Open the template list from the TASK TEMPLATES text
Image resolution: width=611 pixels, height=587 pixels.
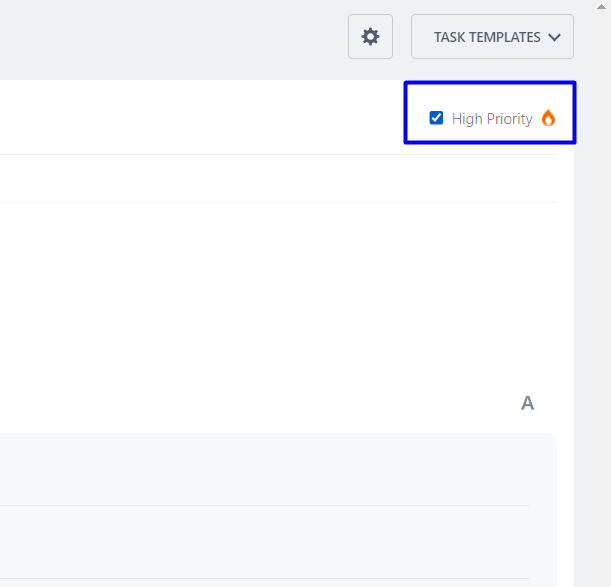(486, 37)
